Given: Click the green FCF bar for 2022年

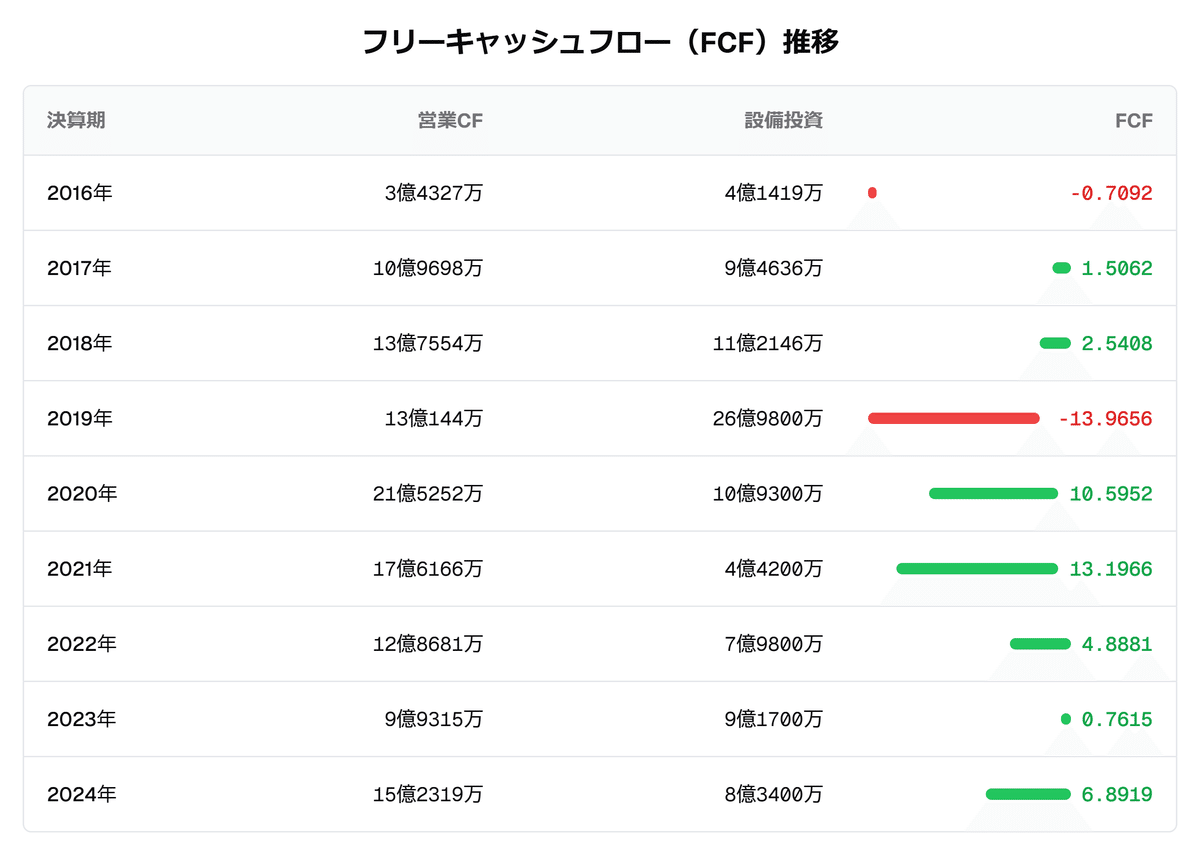Looking at the screenshot, I should [x=1040, y=644].
